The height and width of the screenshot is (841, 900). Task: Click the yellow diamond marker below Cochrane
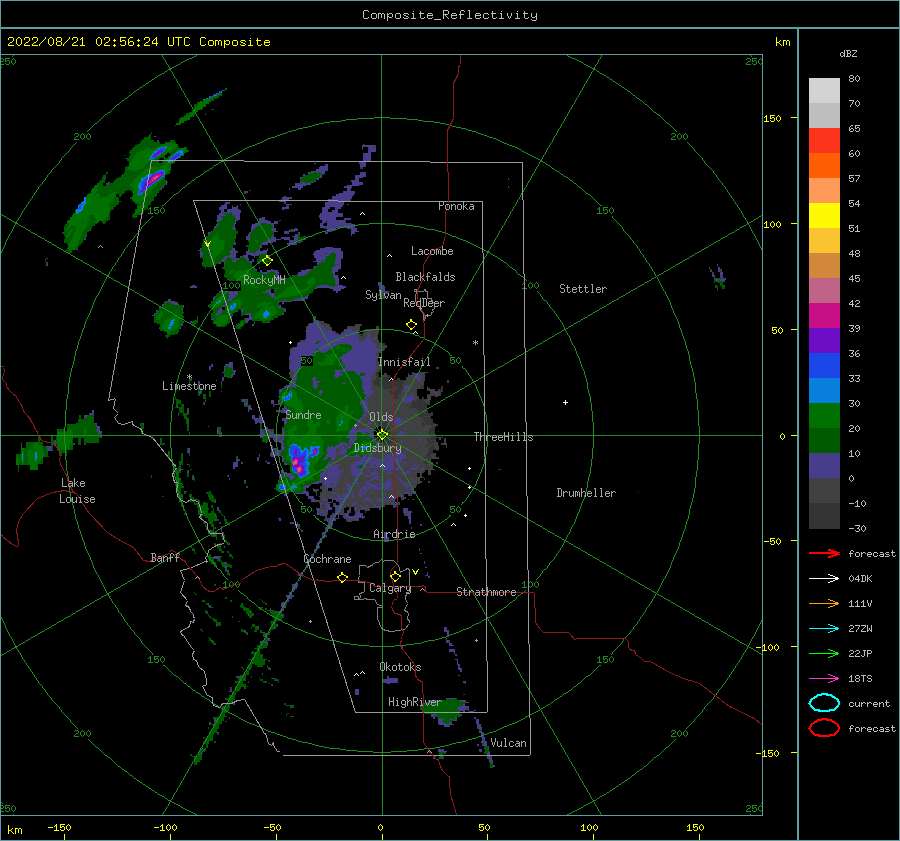click(x=342, y=578)
